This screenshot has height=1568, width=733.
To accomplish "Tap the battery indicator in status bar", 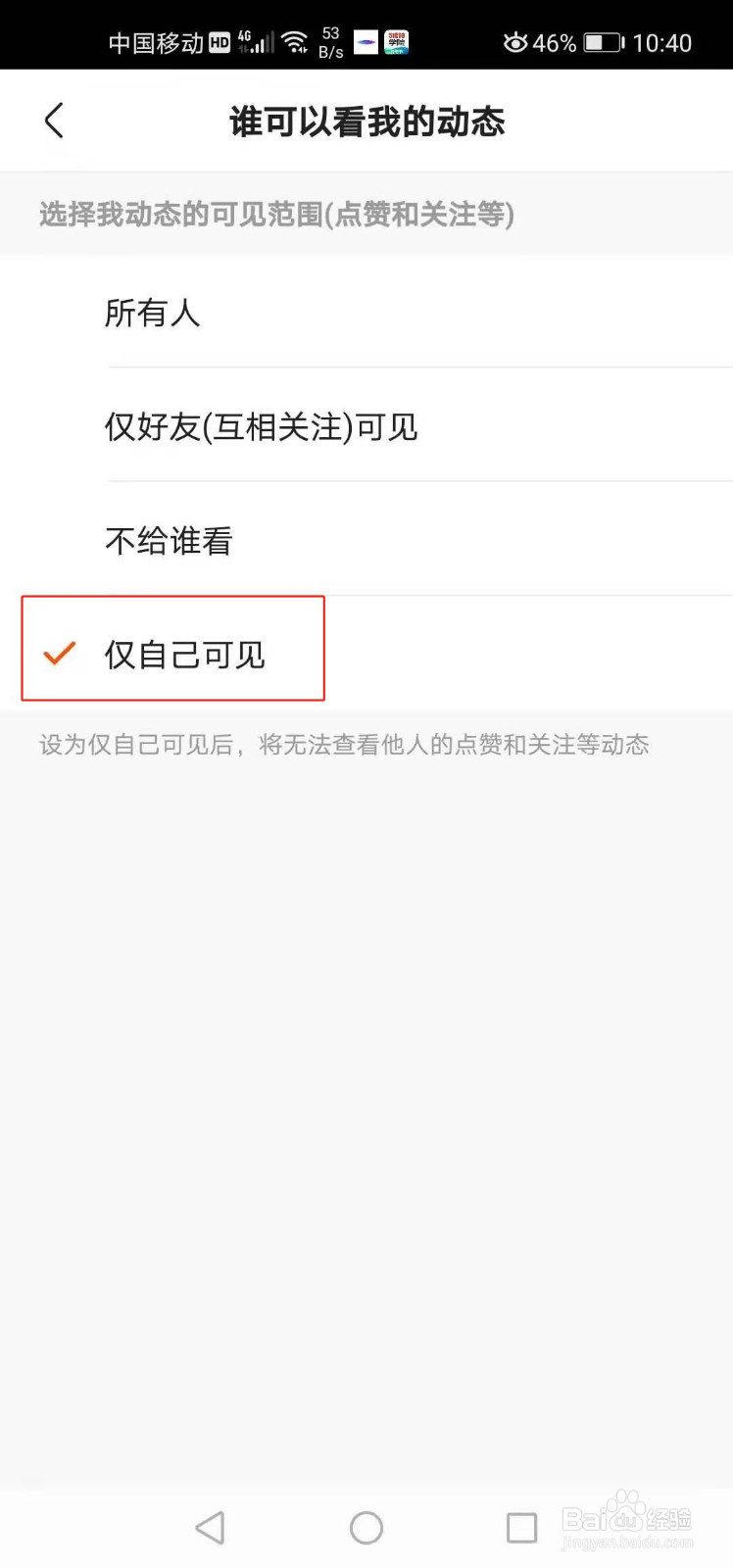I will (604, 42).
